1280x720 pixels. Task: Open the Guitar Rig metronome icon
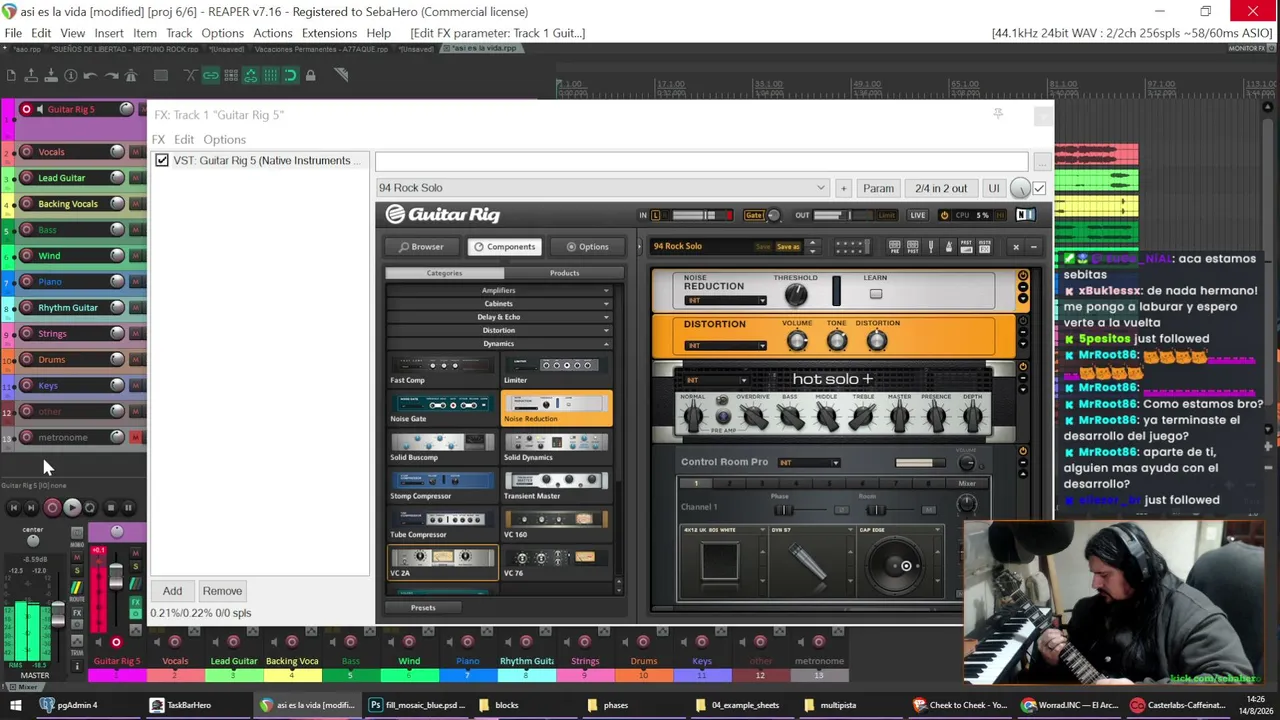[x=949, y=246]
